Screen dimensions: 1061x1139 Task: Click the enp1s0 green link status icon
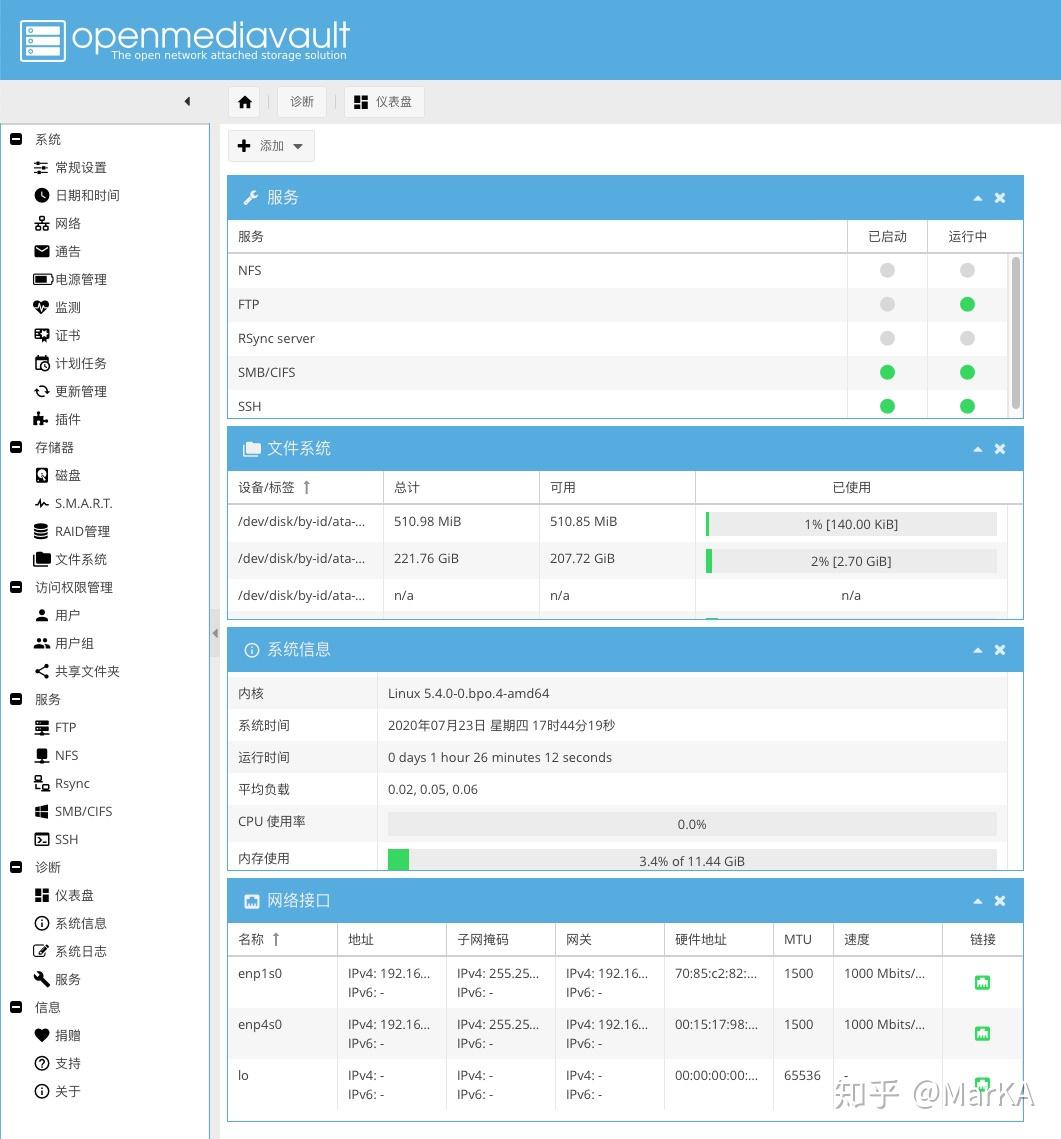(982, 983)
